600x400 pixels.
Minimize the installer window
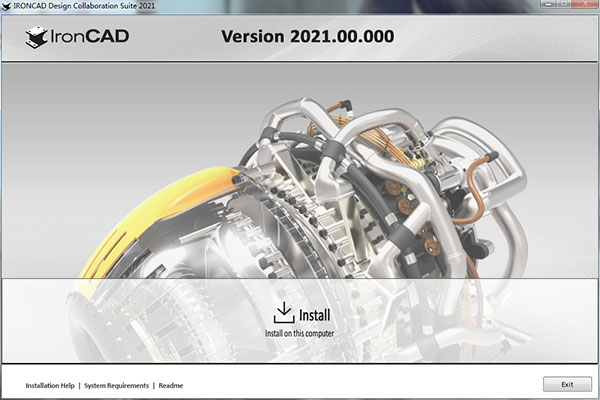pyautogui.click(x=549, y=4)
